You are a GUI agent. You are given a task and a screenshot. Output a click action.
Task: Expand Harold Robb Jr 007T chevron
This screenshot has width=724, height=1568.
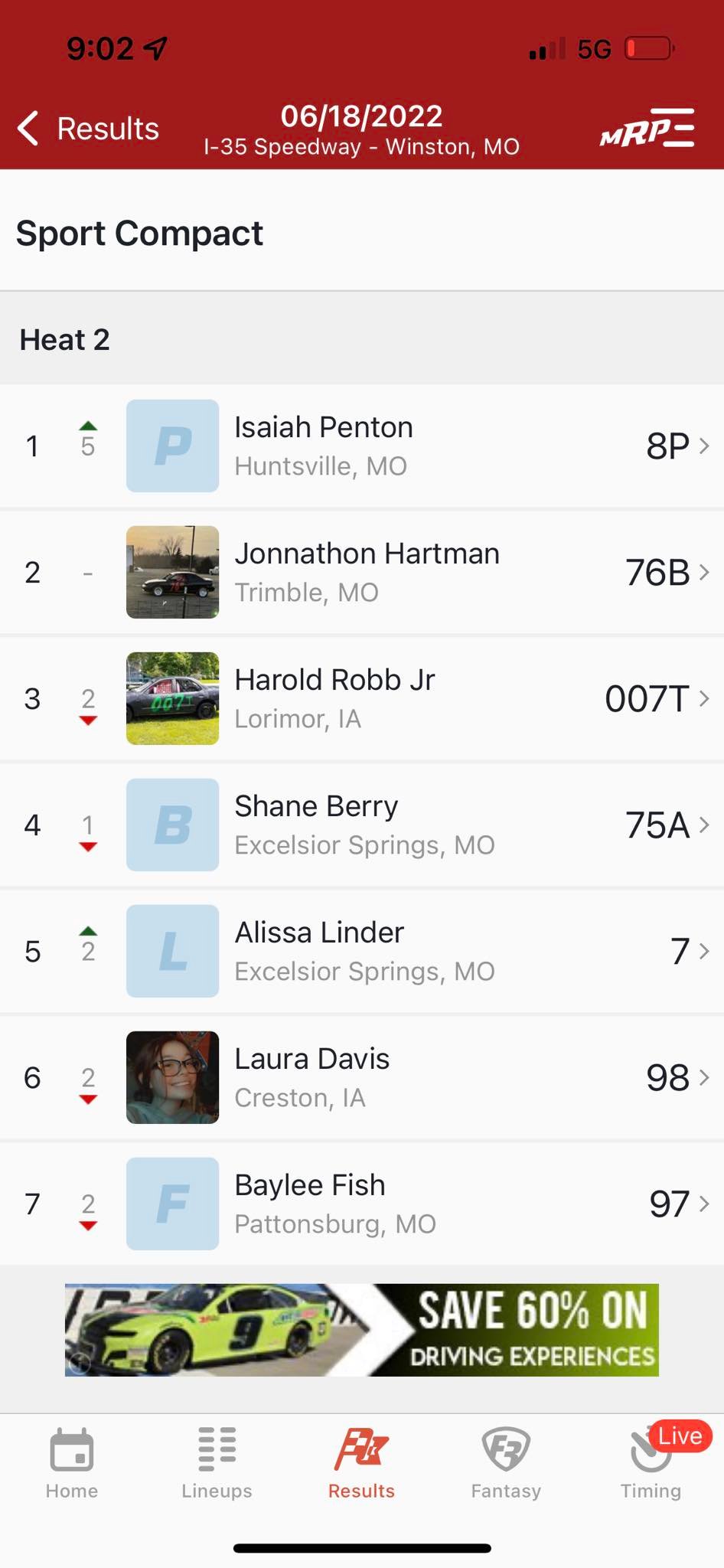[704, 698]
